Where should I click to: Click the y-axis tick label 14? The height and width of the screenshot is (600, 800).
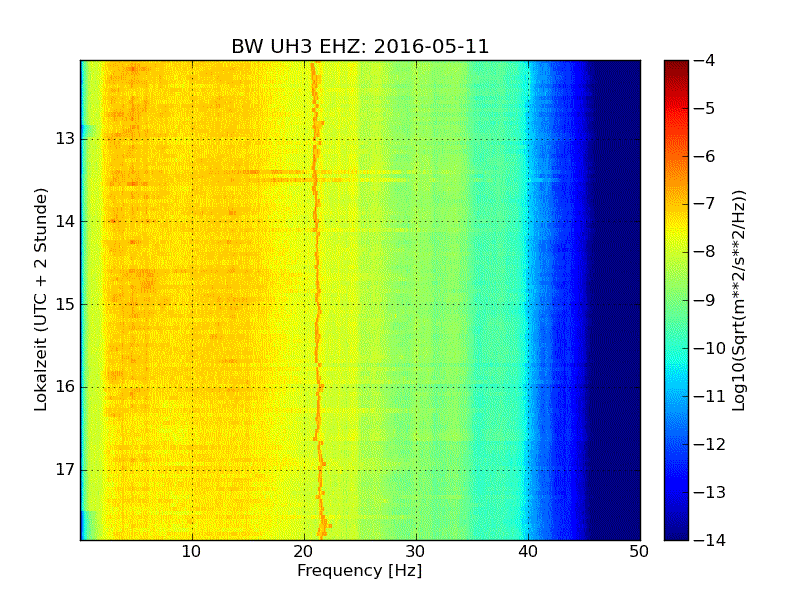click(x=65, y=221)
